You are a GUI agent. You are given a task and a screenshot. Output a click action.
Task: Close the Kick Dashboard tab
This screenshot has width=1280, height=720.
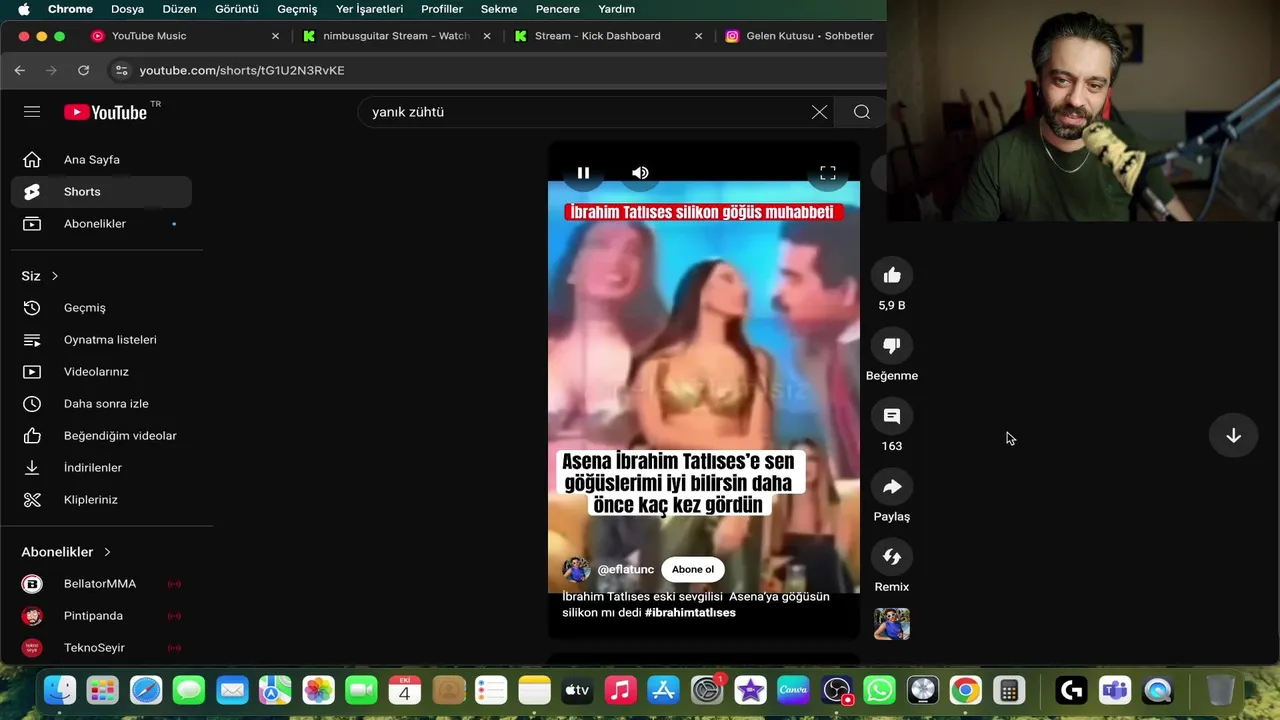pyautogui.click(x=699, y=36)
